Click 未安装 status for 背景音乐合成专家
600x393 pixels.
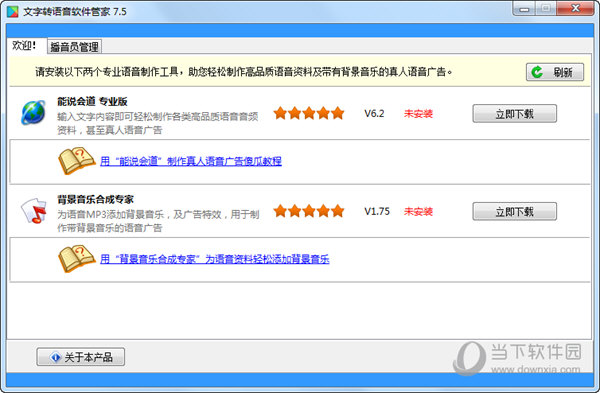click(x=418, y=212)
